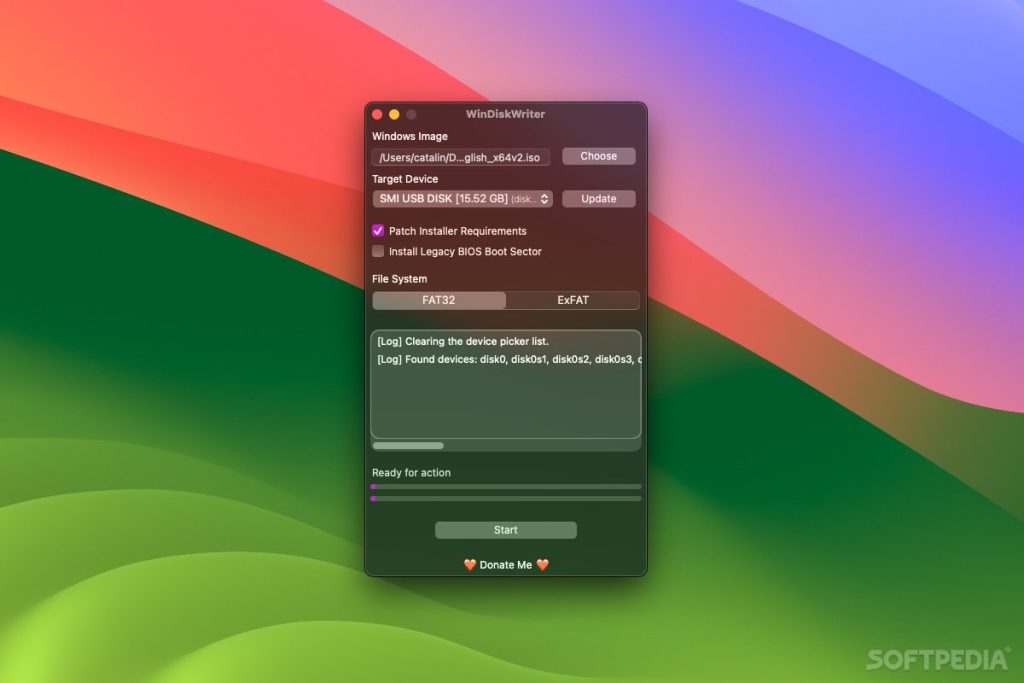The image size is (1024, 683).
Task: Switch to the ExFAT file system tab
Action: tap(573, 300)
